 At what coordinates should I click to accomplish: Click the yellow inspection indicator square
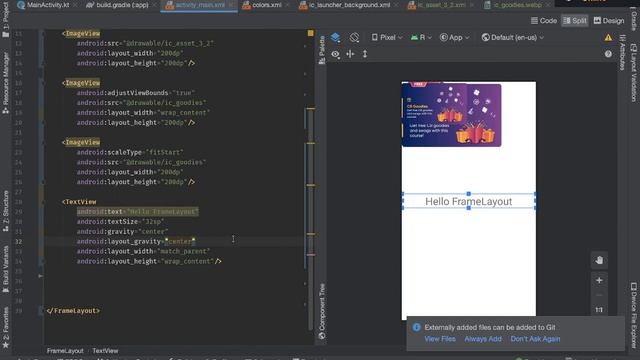[x=311, y=33]
